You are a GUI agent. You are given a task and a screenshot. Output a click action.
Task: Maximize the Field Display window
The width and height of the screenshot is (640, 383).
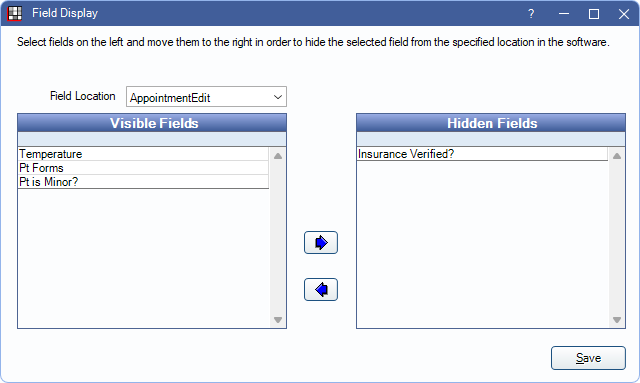pyautogui.click(x=594, y=14)
